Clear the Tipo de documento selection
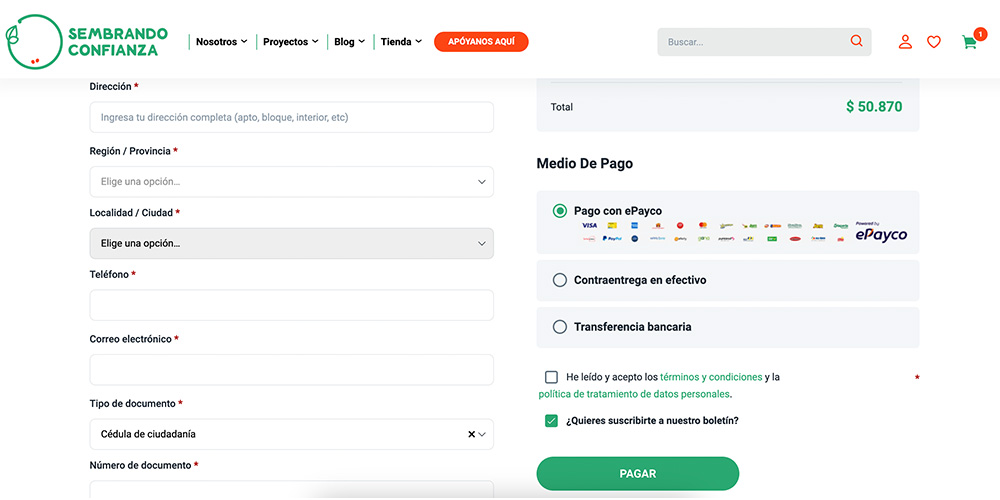 click(472, 434)
